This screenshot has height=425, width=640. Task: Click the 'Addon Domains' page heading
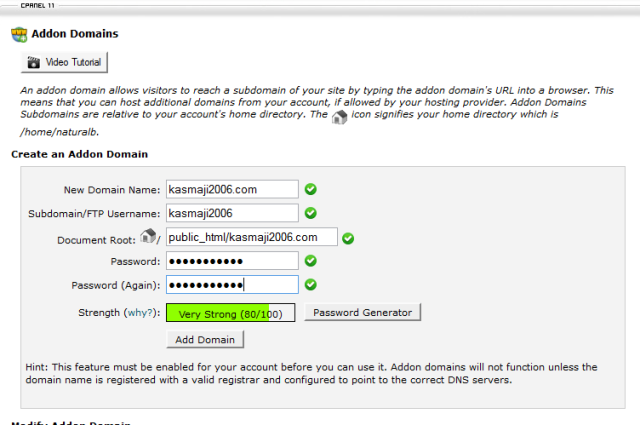coord(75,34)
